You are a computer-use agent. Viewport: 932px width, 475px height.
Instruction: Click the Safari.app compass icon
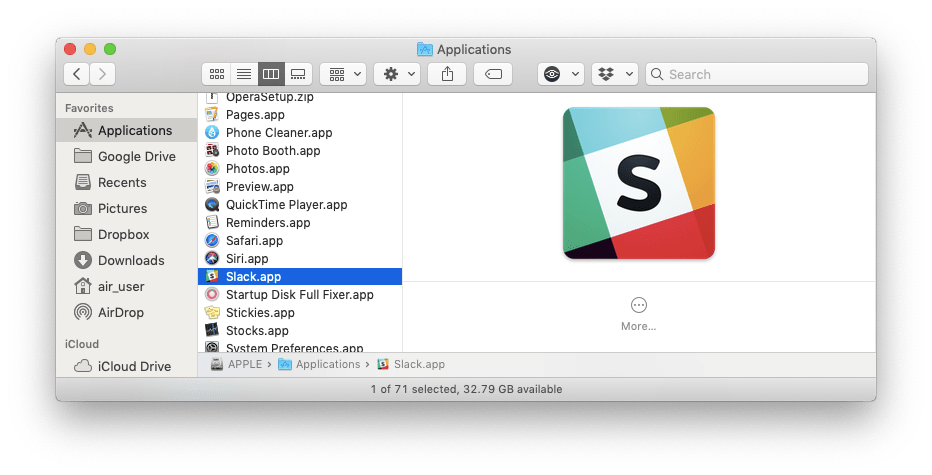212,241
